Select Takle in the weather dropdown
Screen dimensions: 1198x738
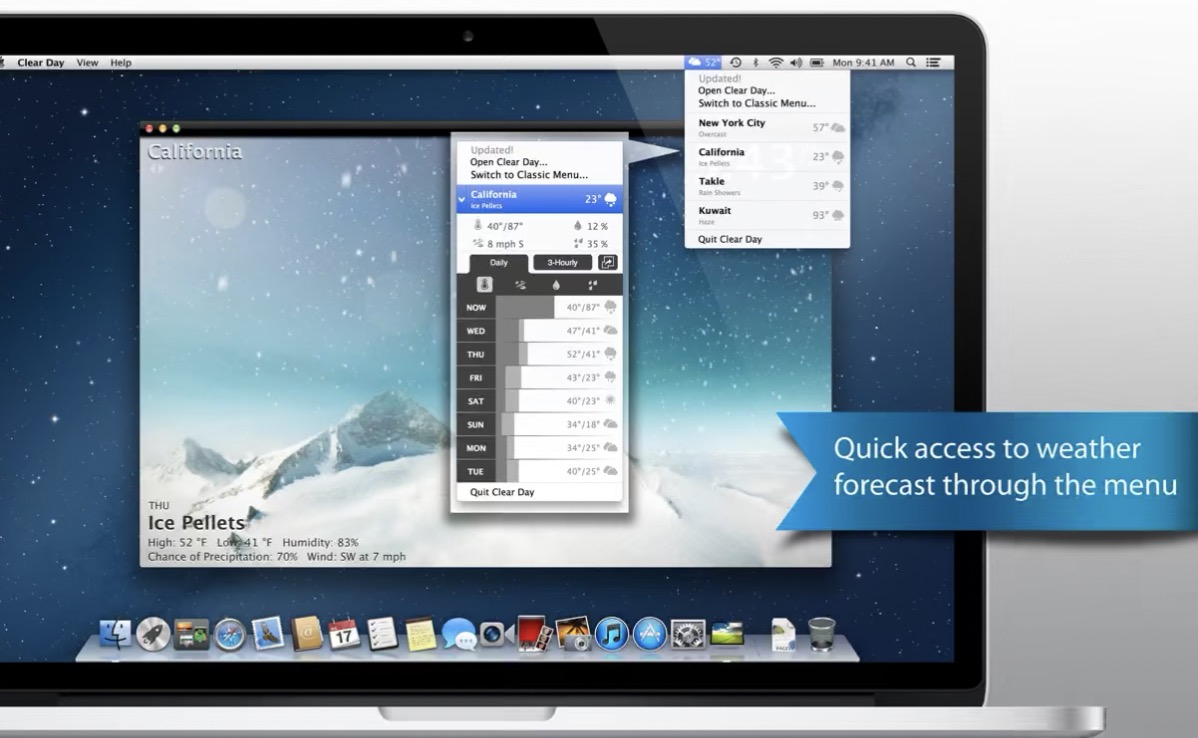point(767,186)
